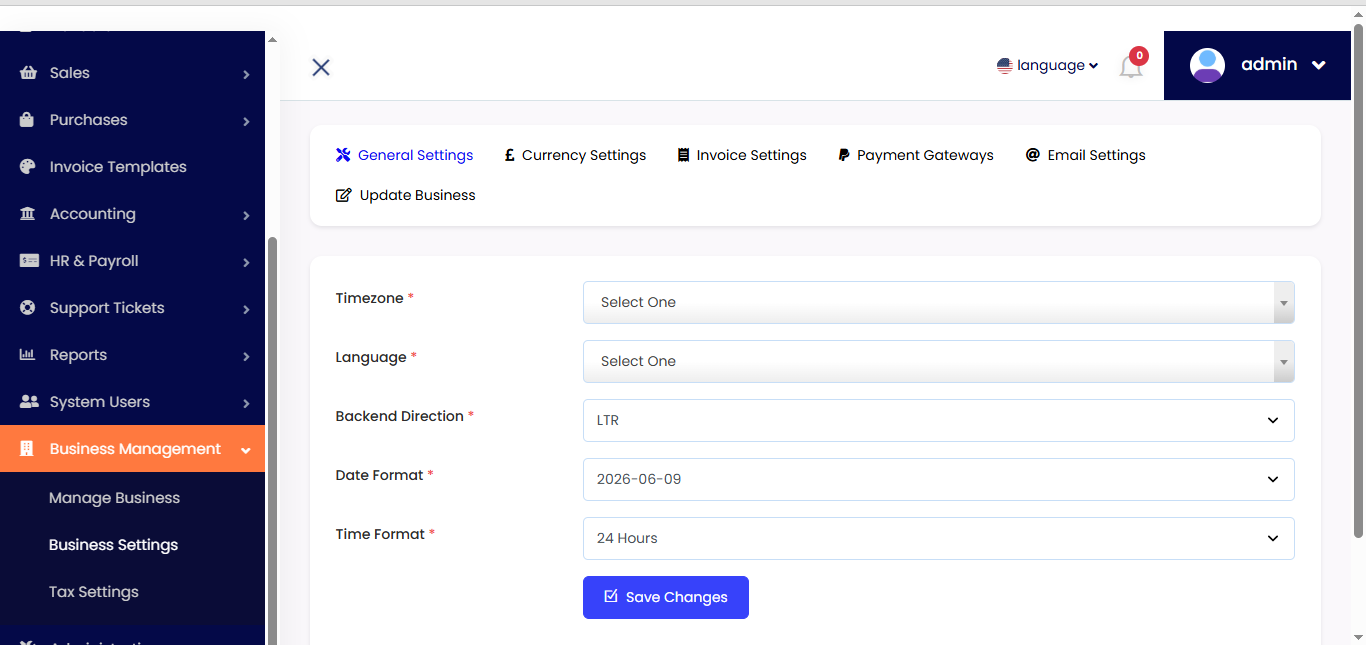Click the Accounting bank icon
Viewport: 1366px width, 645px height.
coord(28,214)
